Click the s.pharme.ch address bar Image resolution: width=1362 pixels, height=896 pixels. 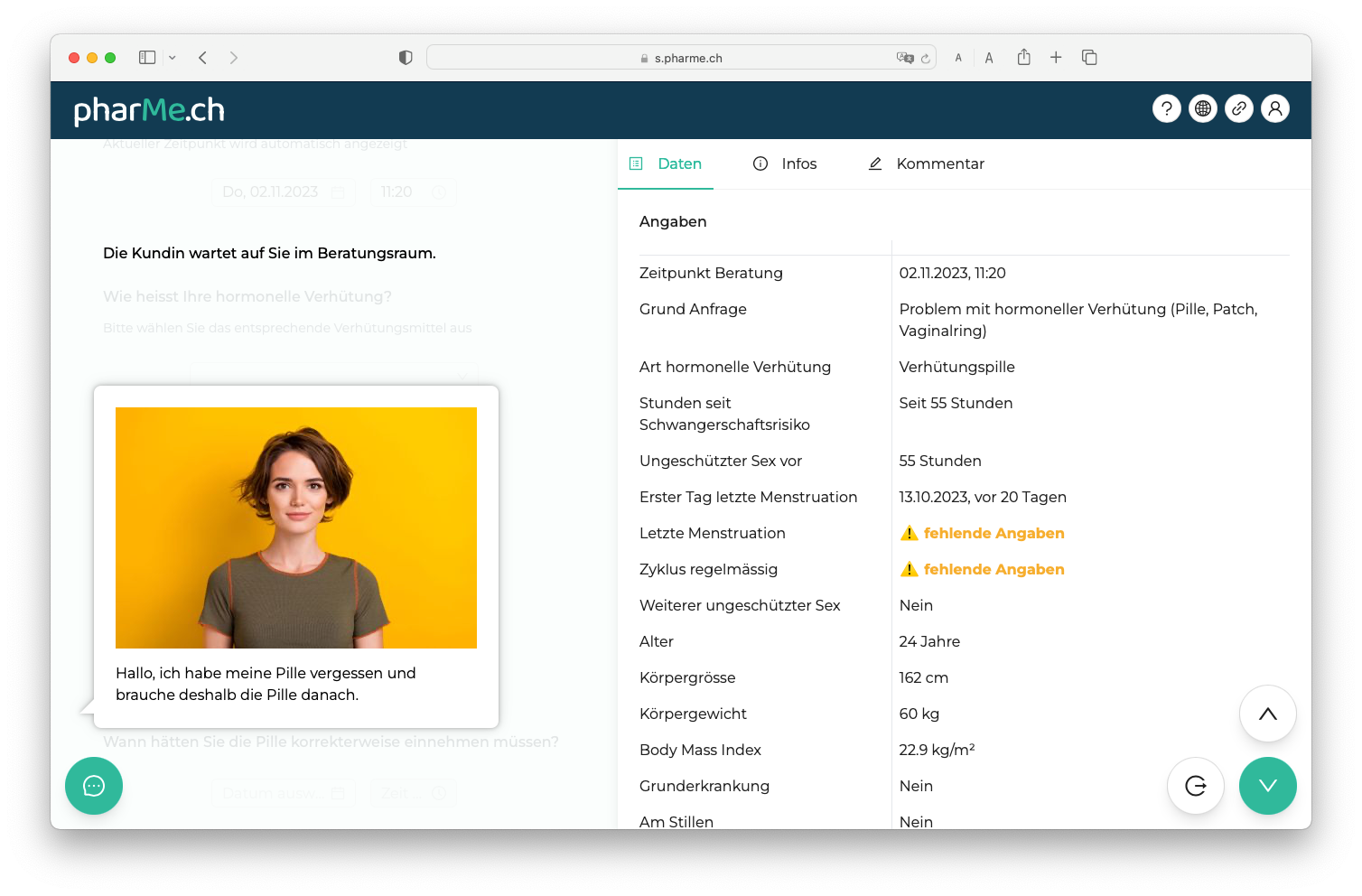[x=681, y=58]
